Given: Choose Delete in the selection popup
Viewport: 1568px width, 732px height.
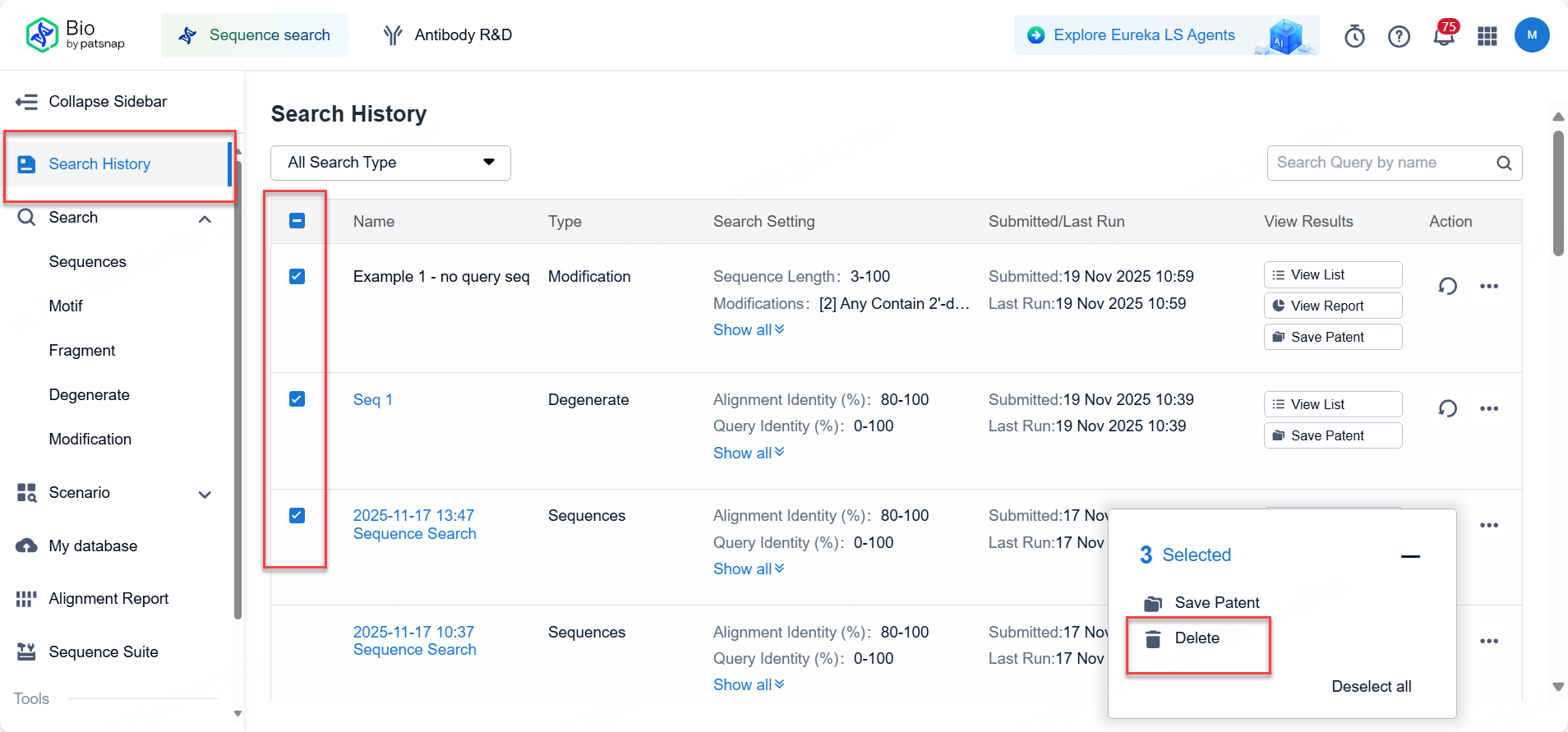Looking at the screenshot, I should (x=1197, y=638).
